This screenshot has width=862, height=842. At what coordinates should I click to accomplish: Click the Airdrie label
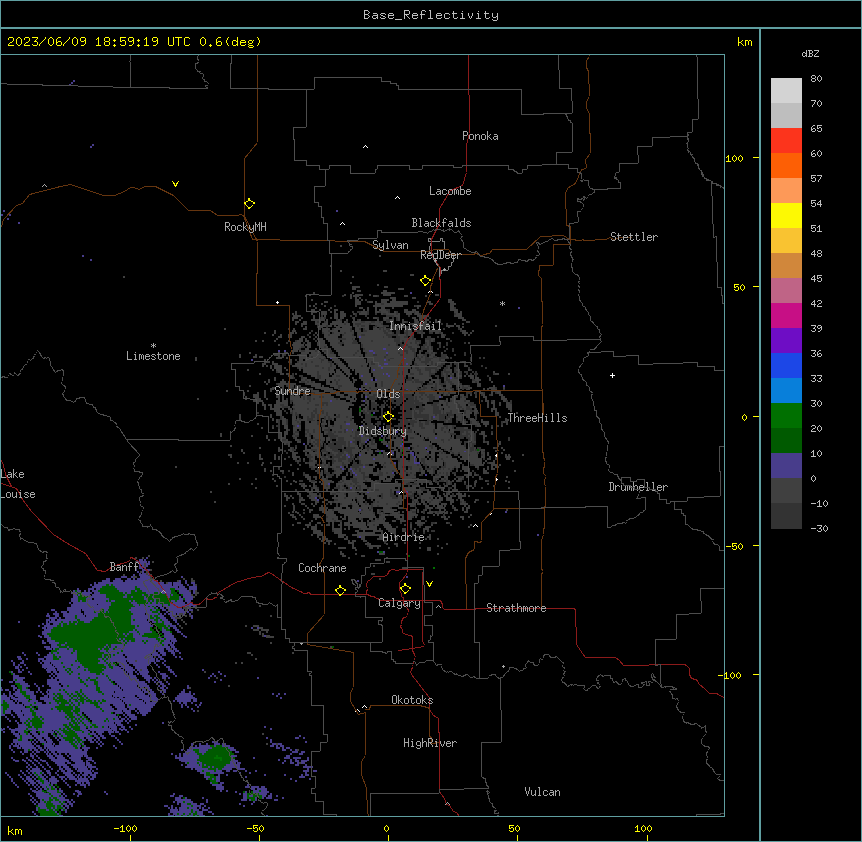tap(404, 537)
